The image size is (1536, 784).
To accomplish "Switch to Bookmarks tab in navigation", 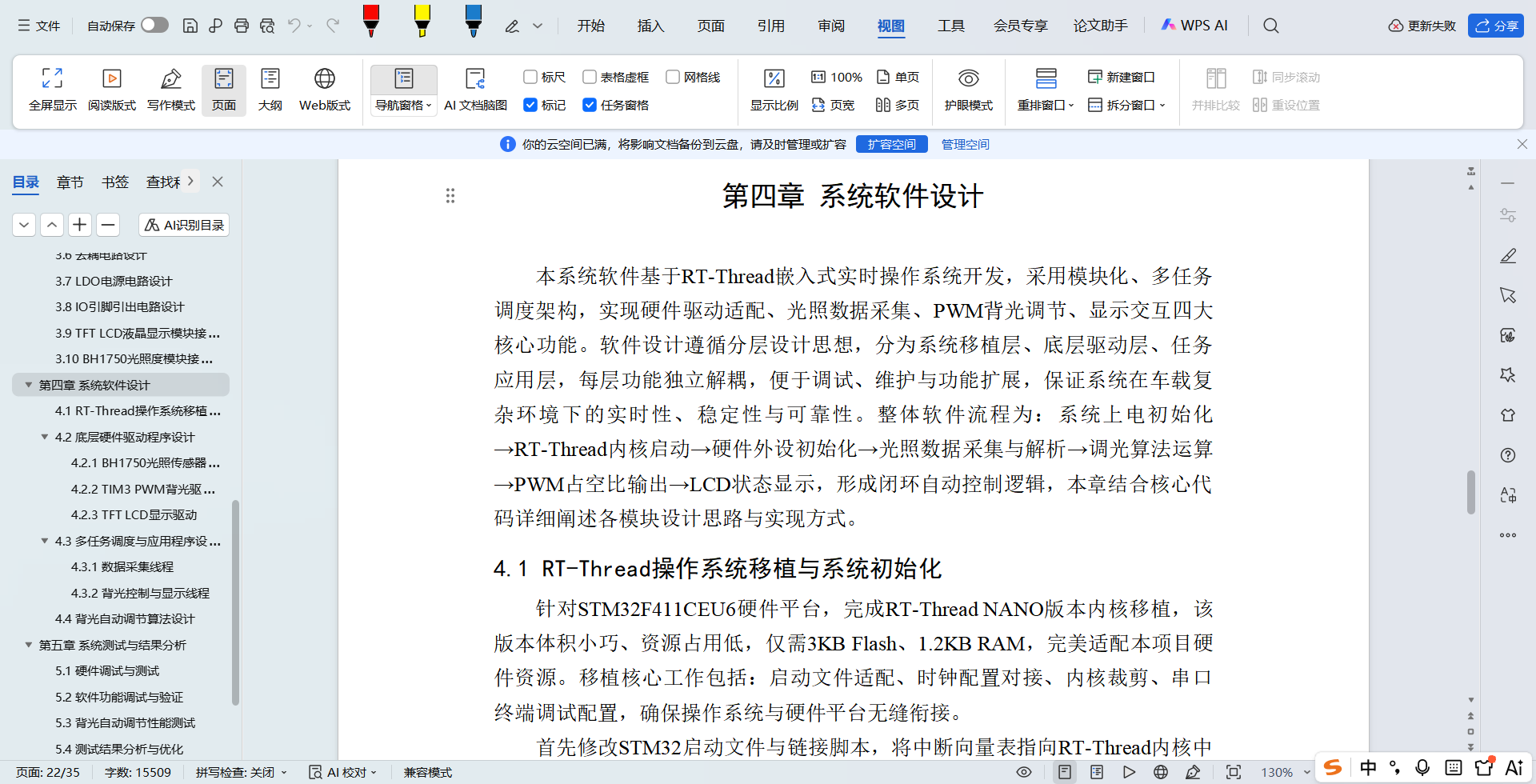I will [115, 182].
